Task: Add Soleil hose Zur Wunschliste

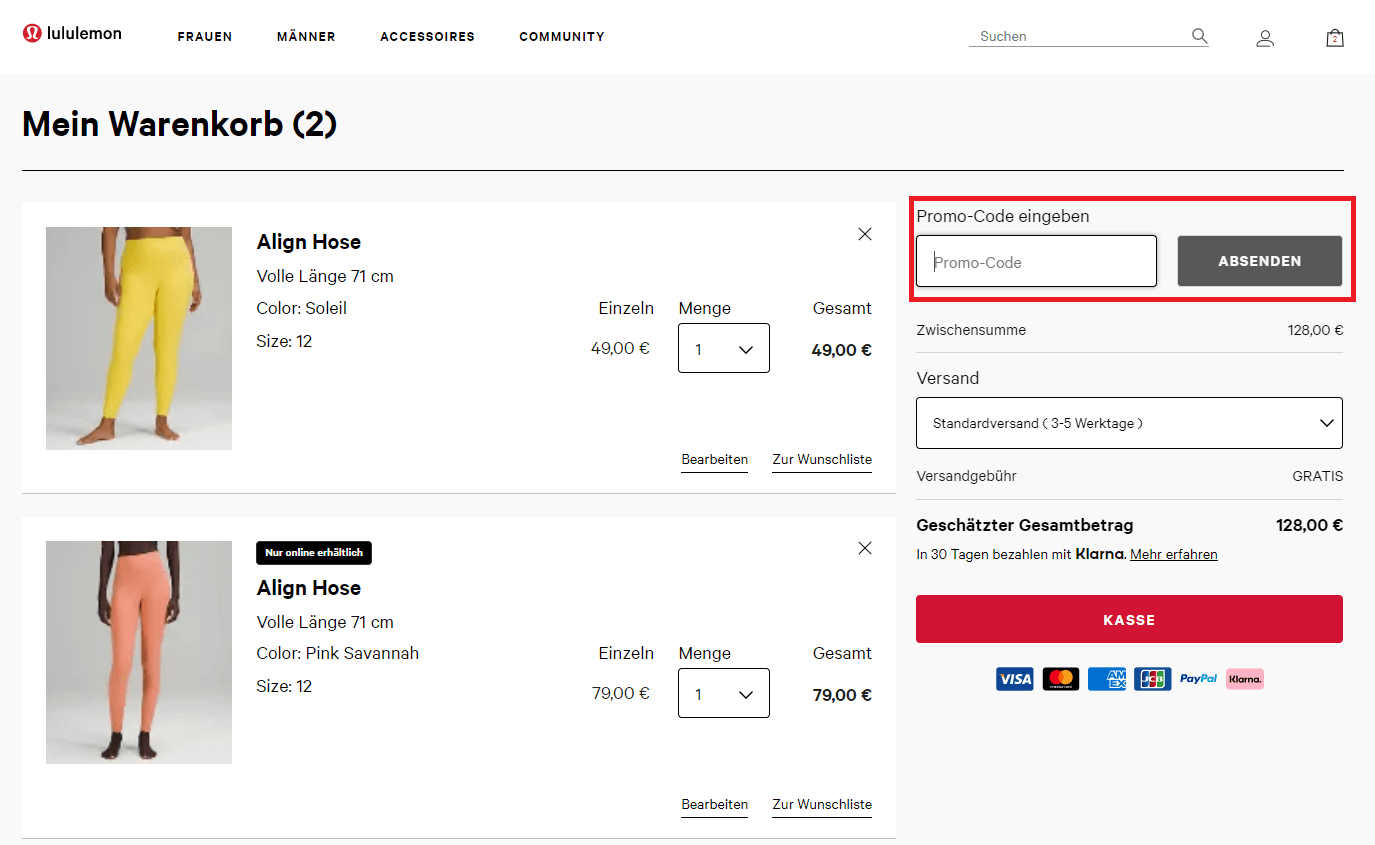Action: (x=822, y=460)
